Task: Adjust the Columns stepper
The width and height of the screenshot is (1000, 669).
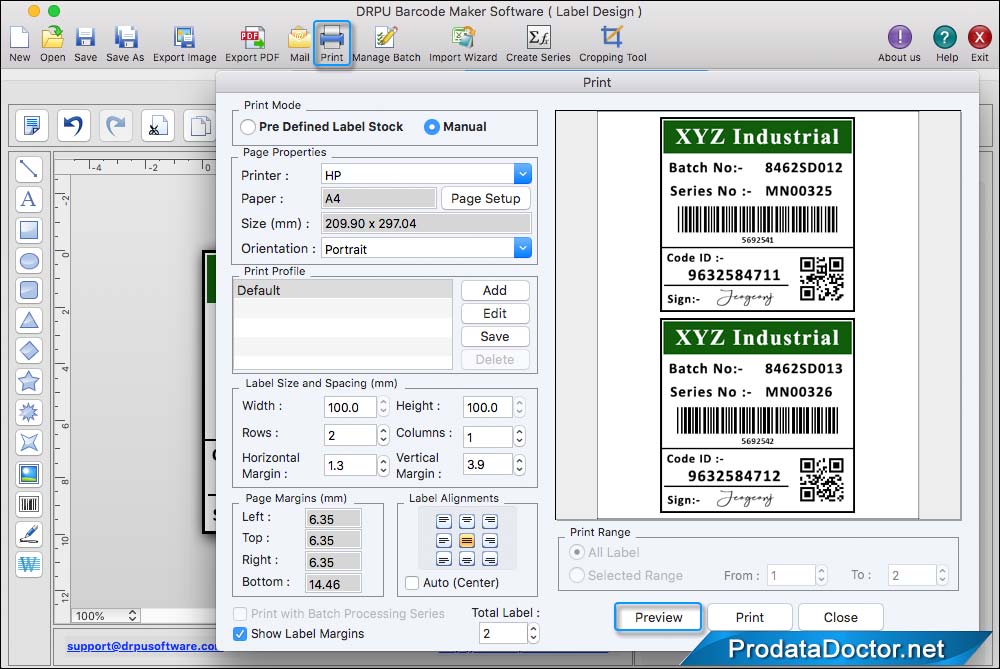Action: pos(519,436)
